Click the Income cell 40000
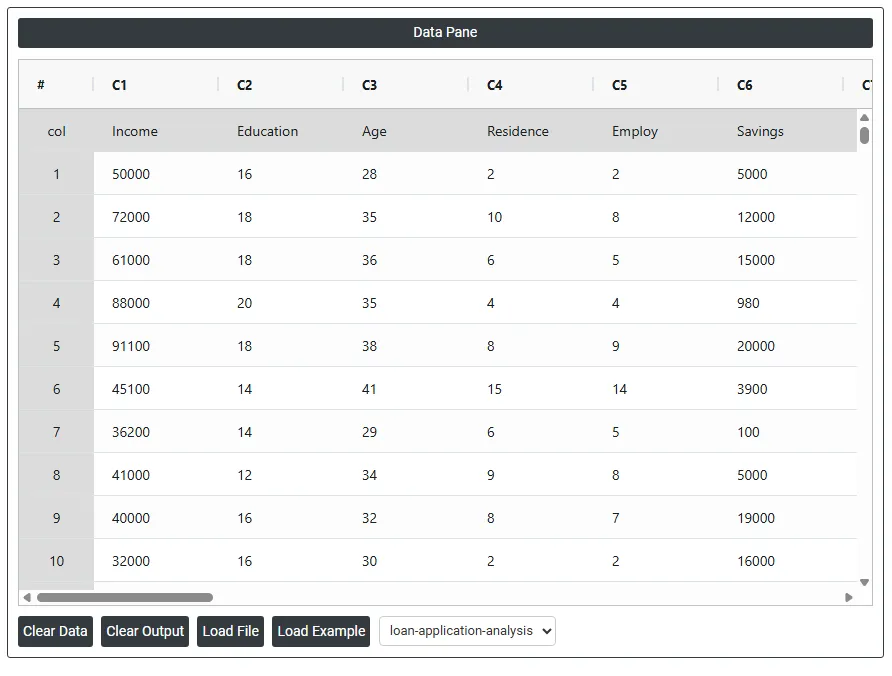The height and width of the screenshot is (676, 892). tap(156, 518)
